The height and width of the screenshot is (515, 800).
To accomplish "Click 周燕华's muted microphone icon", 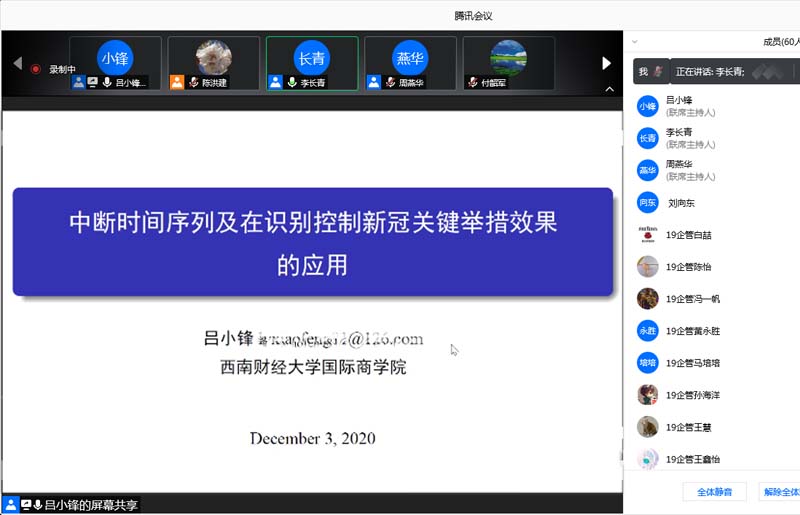I will click(390, 83).
